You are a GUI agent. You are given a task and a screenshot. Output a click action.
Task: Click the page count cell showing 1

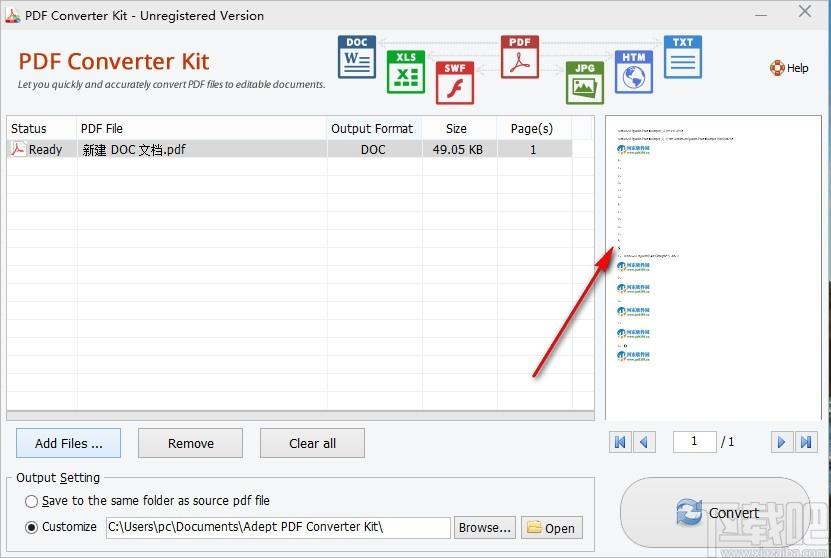coord(534,149)
